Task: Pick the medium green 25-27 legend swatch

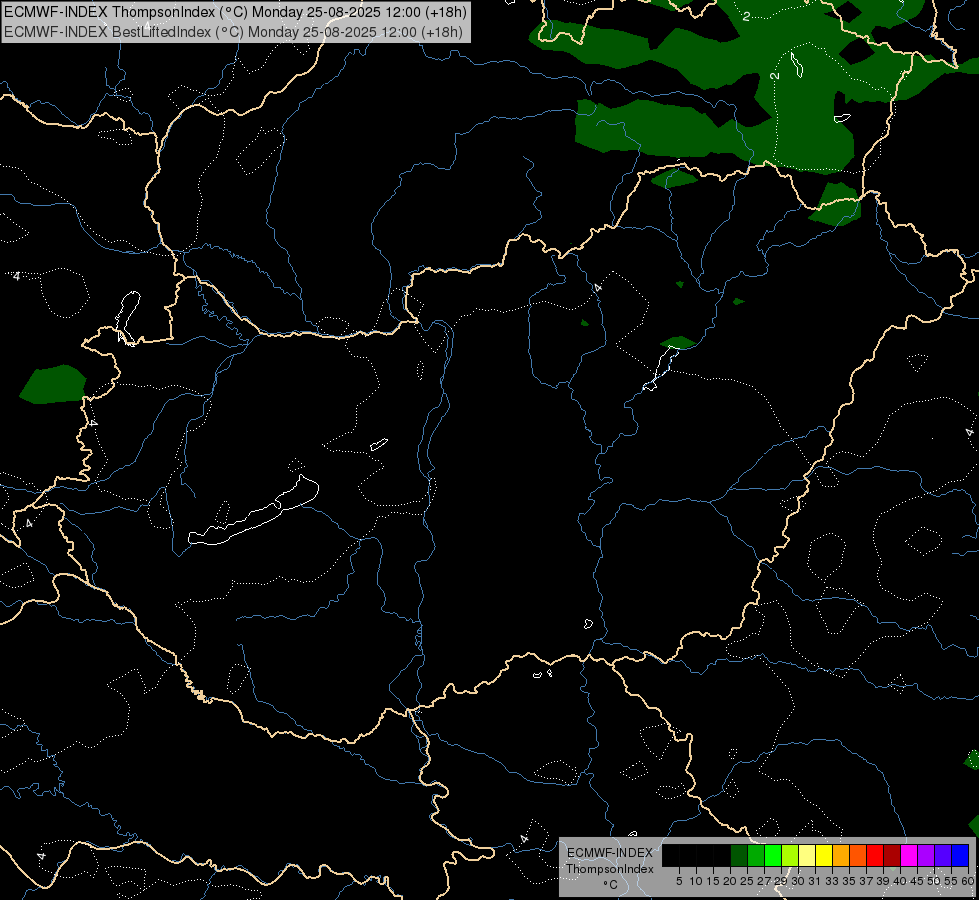Action: point(756,856)
